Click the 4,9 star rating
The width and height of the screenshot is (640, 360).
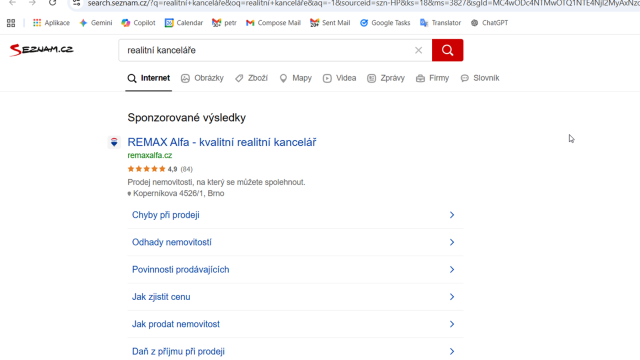pyautogui.click(x=160, y=169)
